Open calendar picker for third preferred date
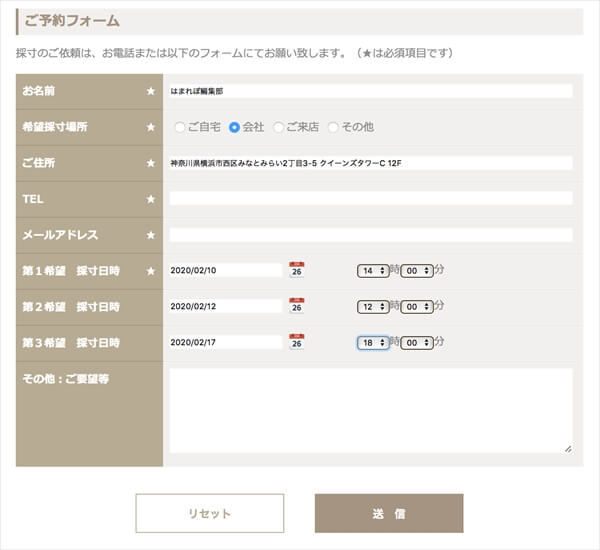The width and height of the screenshot is (600, 550). (x=297, y=342)
